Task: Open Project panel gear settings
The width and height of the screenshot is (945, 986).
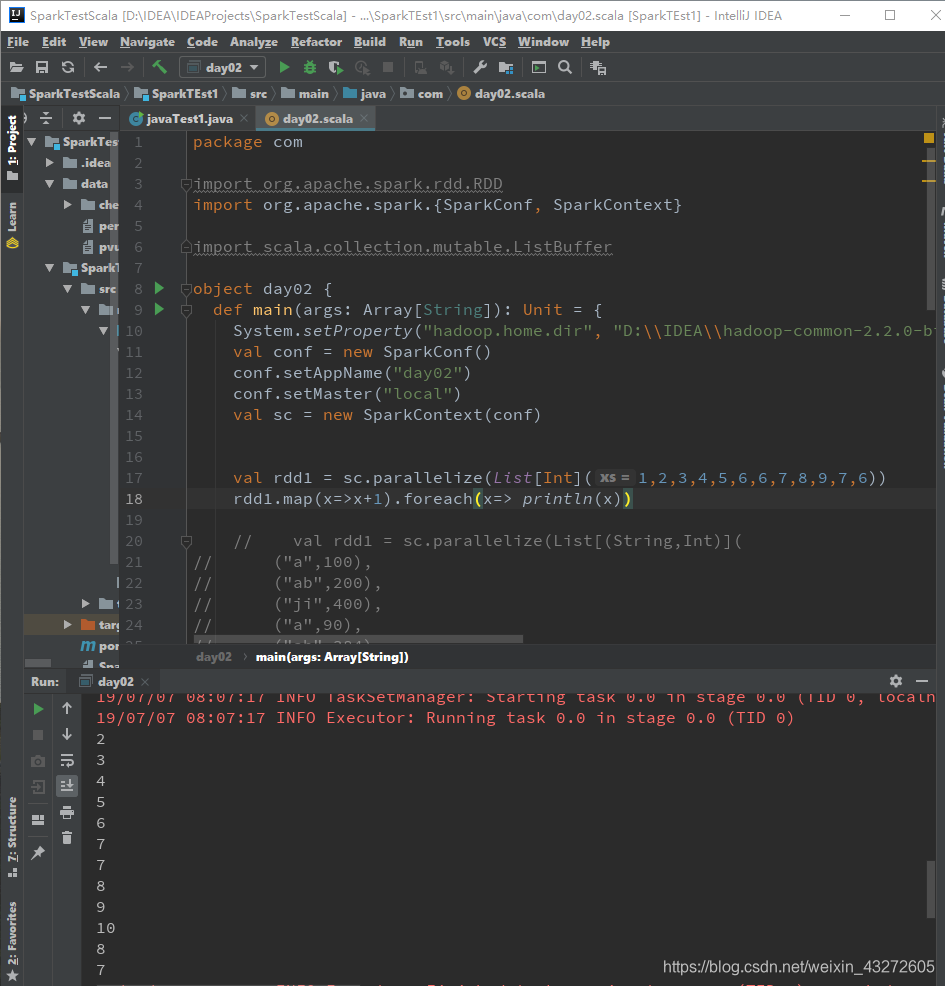Action: pos(79,118)
